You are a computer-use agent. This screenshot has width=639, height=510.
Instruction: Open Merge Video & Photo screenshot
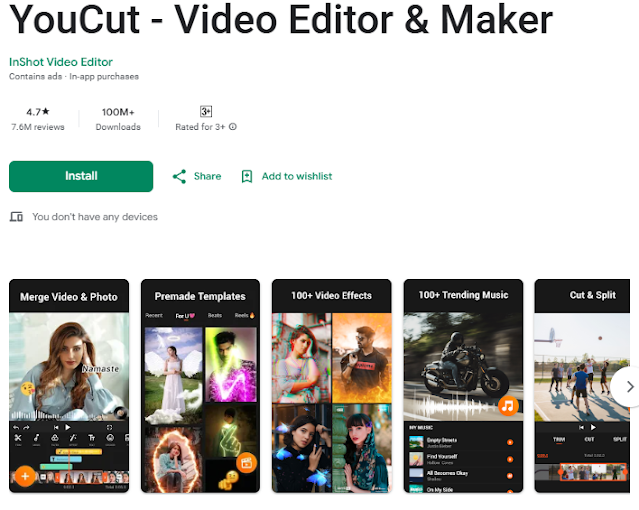tap(69, 386)
